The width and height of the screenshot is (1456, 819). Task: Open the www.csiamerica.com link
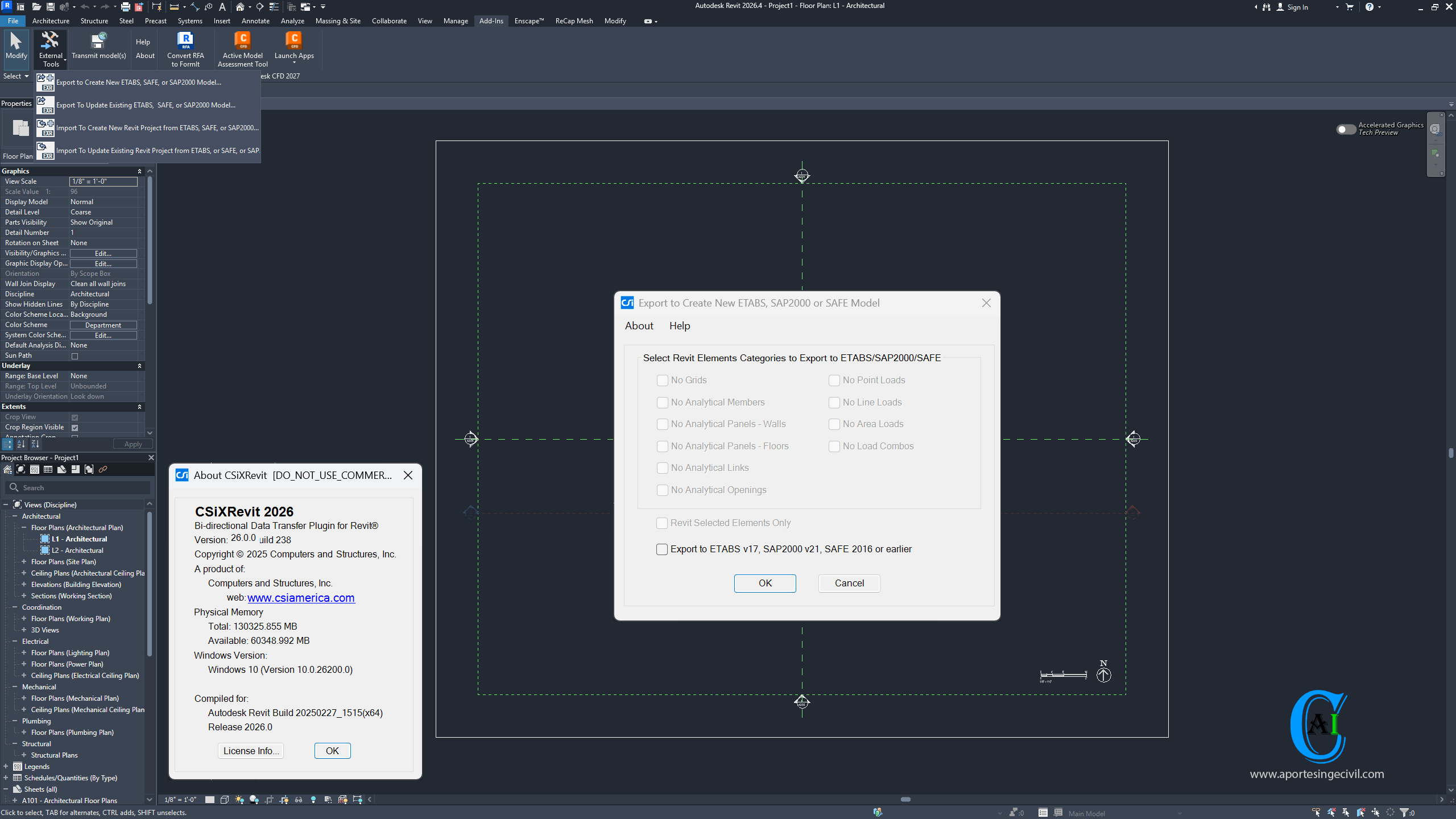click(301, 598)
